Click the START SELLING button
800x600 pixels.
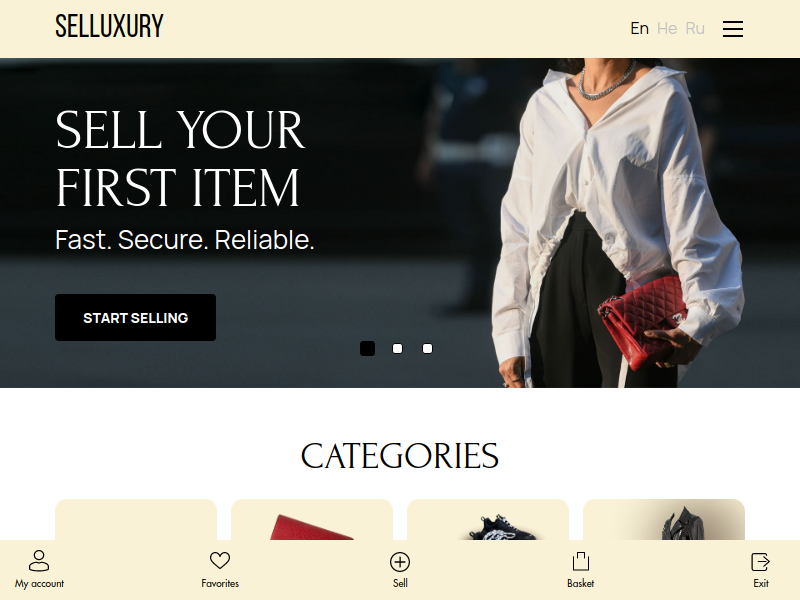point(135,317)
